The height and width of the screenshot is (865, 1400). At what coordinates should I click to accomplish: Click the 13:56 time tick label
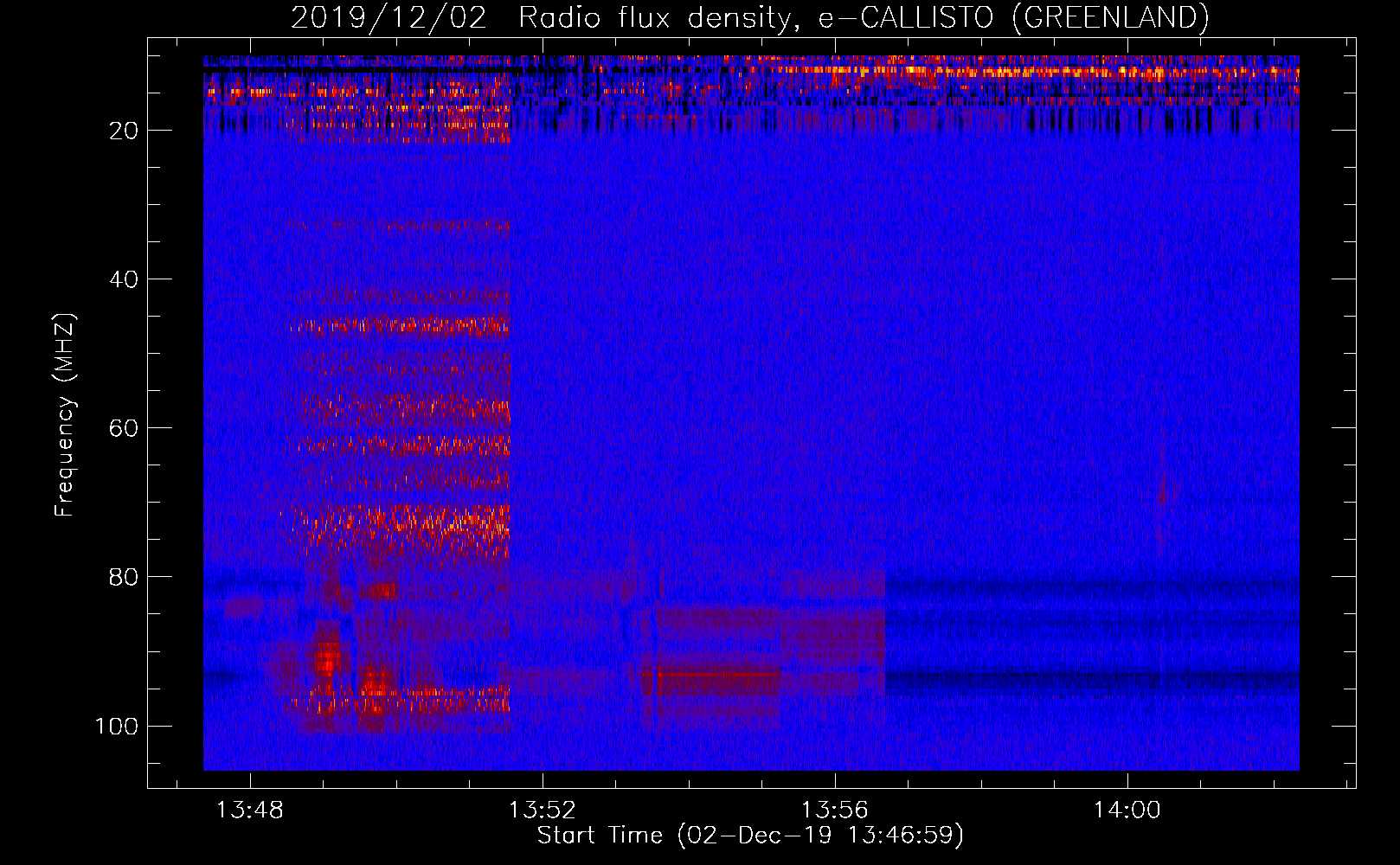[x=835, y=811]
